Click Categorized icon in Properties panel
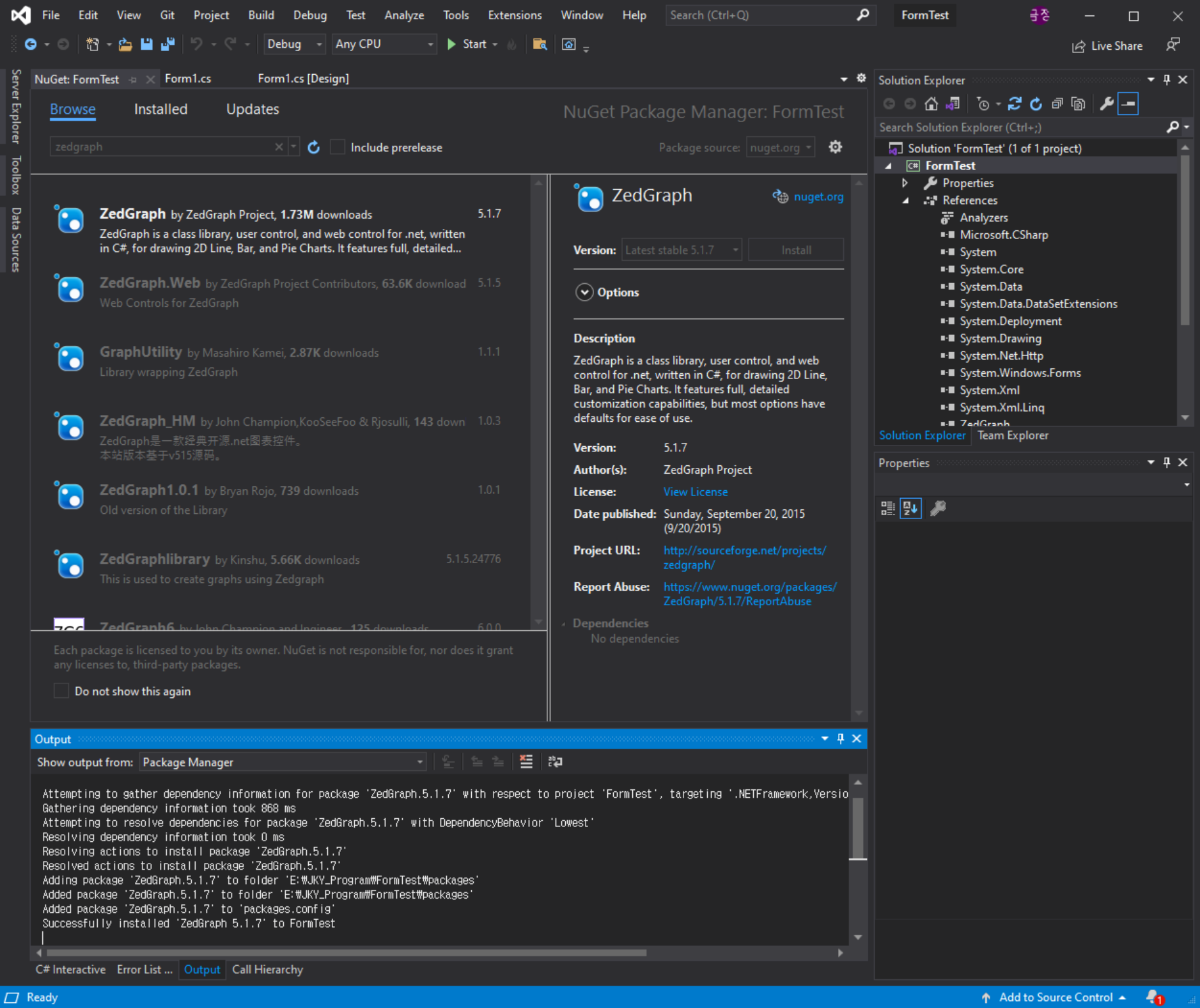The width and height of the screenshot is (1200, 1008). click(888, 509)
